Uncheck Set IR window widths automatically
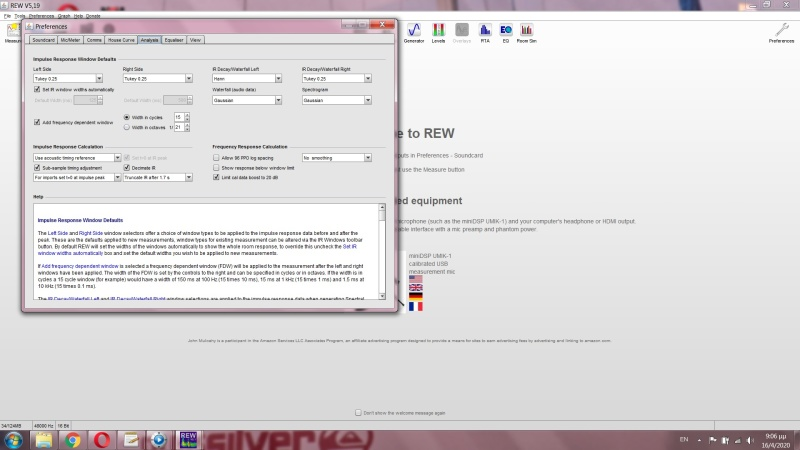This screenshot has width=800, height=450. [x=37, y=89]
